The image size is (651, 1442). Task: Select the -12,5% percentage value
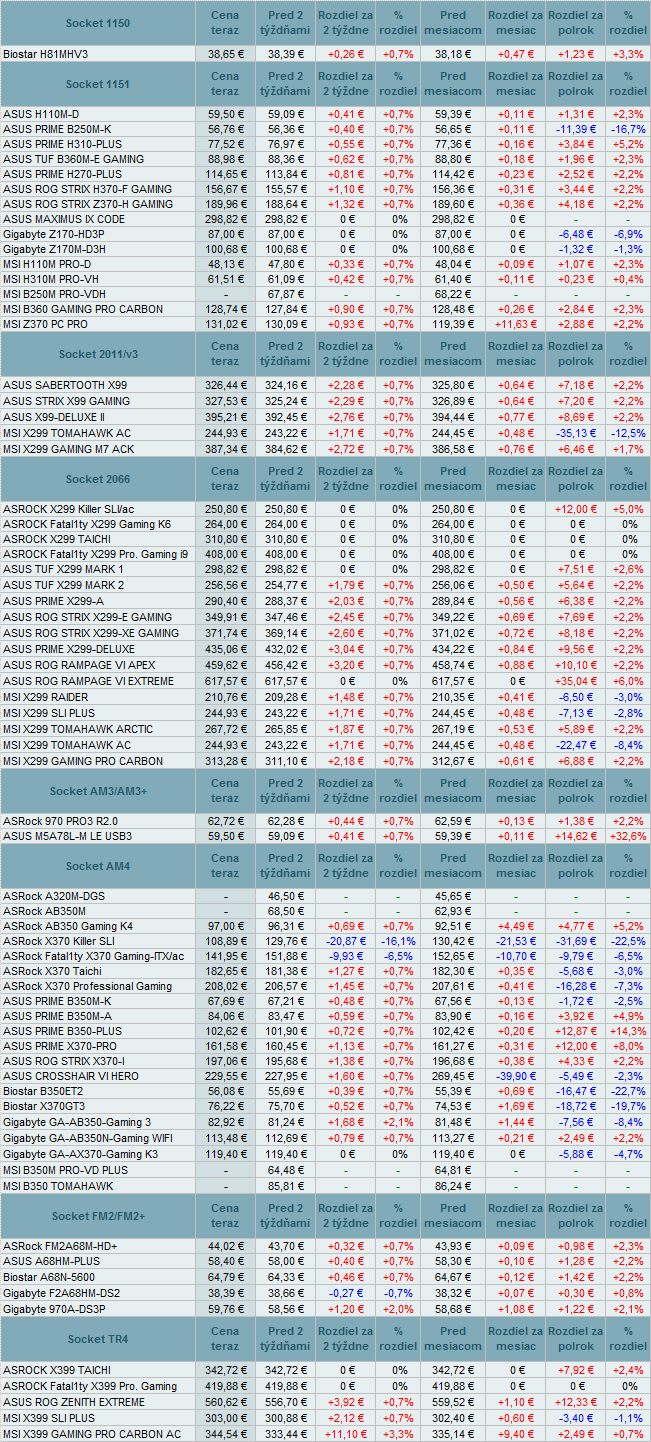[x=627, y=432]
